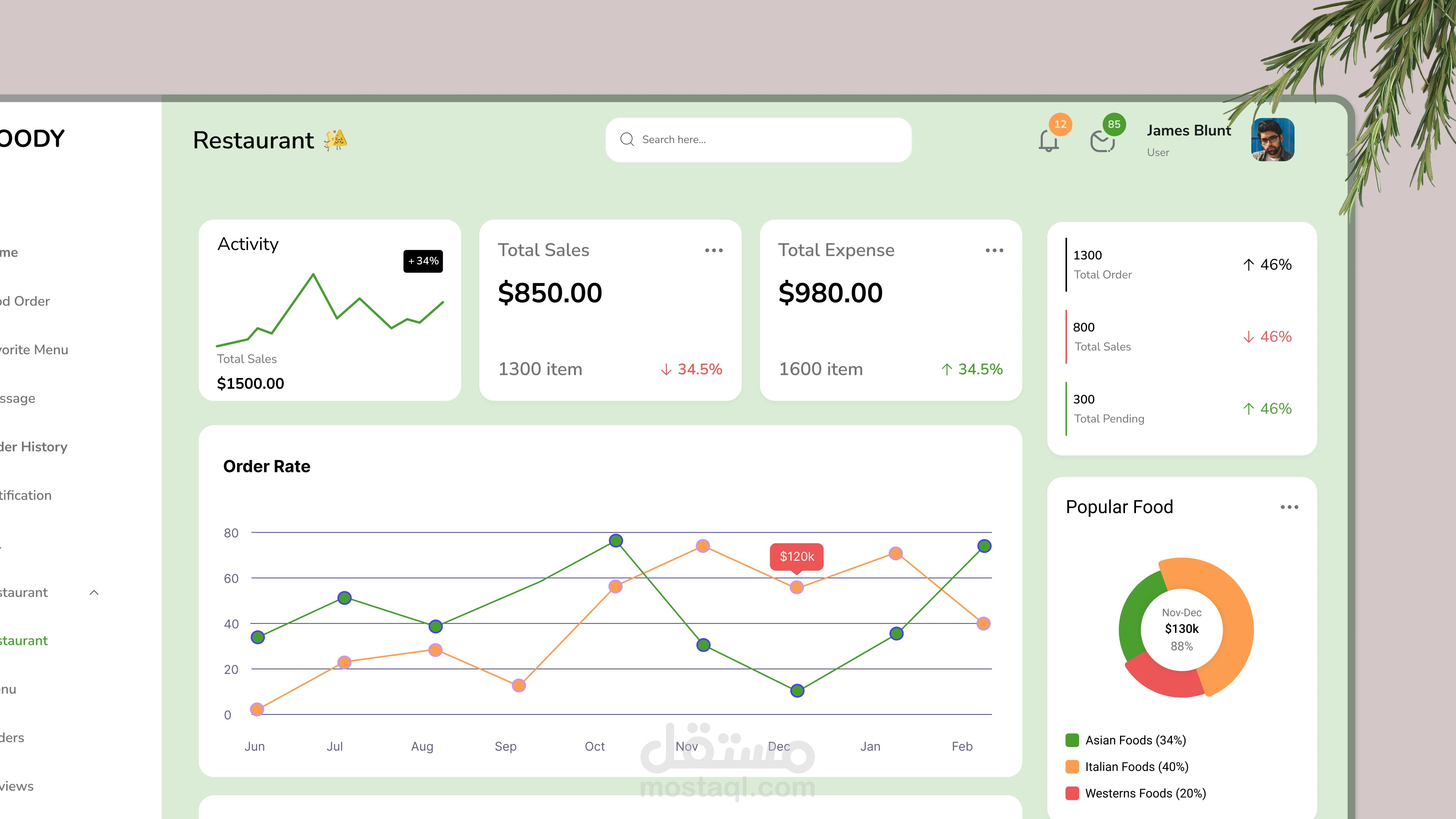Click the orange 12 notification badge
1456x819 pixels.
(1060, 124)
